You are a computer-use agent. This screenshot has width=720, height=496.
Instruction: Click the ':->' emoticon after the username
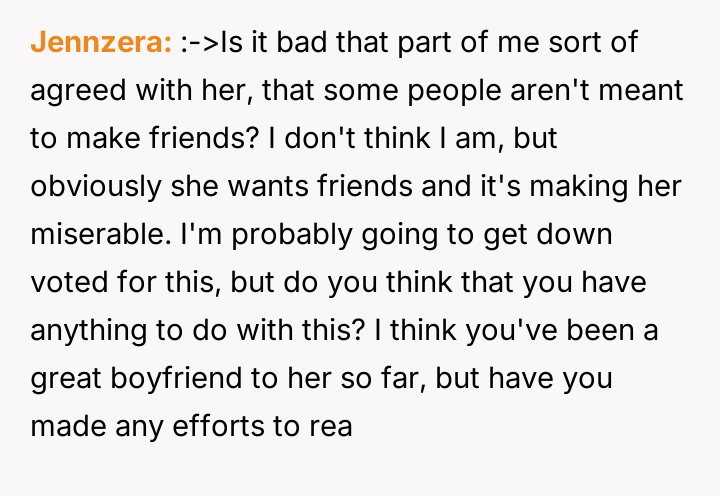coord(199,44)
